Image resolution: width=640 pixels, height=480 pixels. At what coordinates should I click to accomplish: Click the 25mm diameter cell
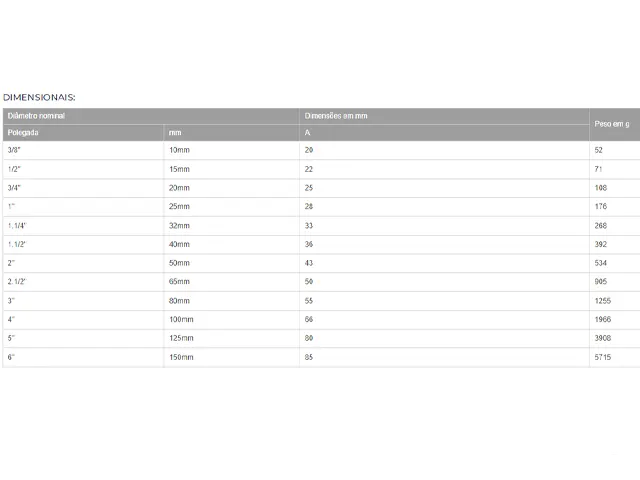pyautogui.click(x=231, y=207)
